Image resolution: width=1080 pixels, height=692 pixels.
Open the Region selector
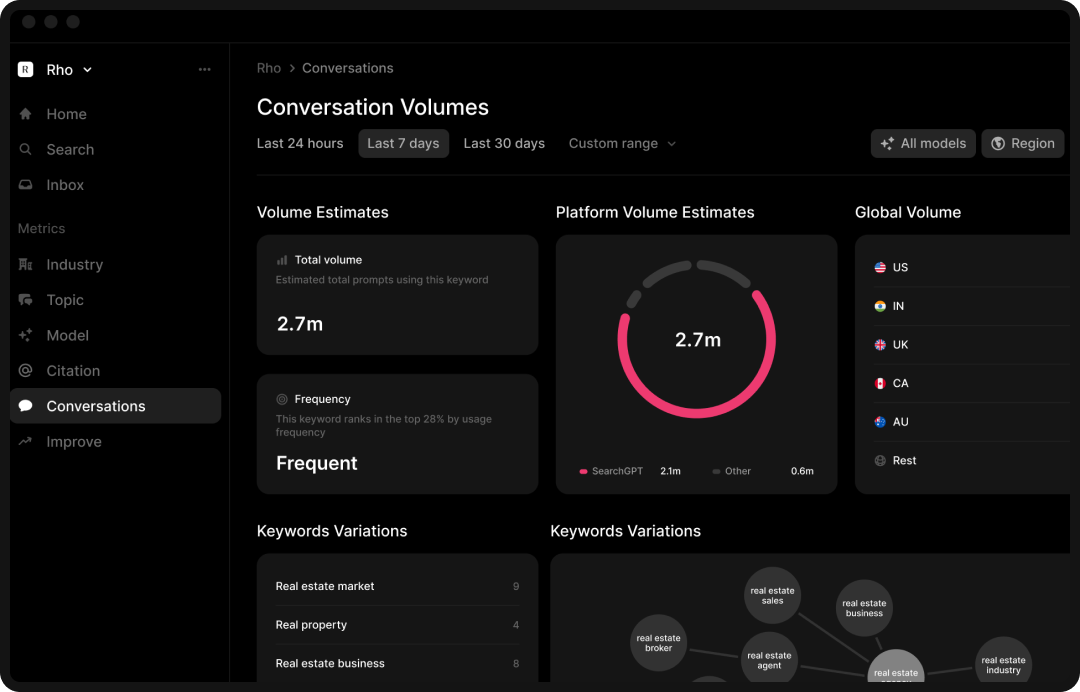click(x=1022, y=143)
